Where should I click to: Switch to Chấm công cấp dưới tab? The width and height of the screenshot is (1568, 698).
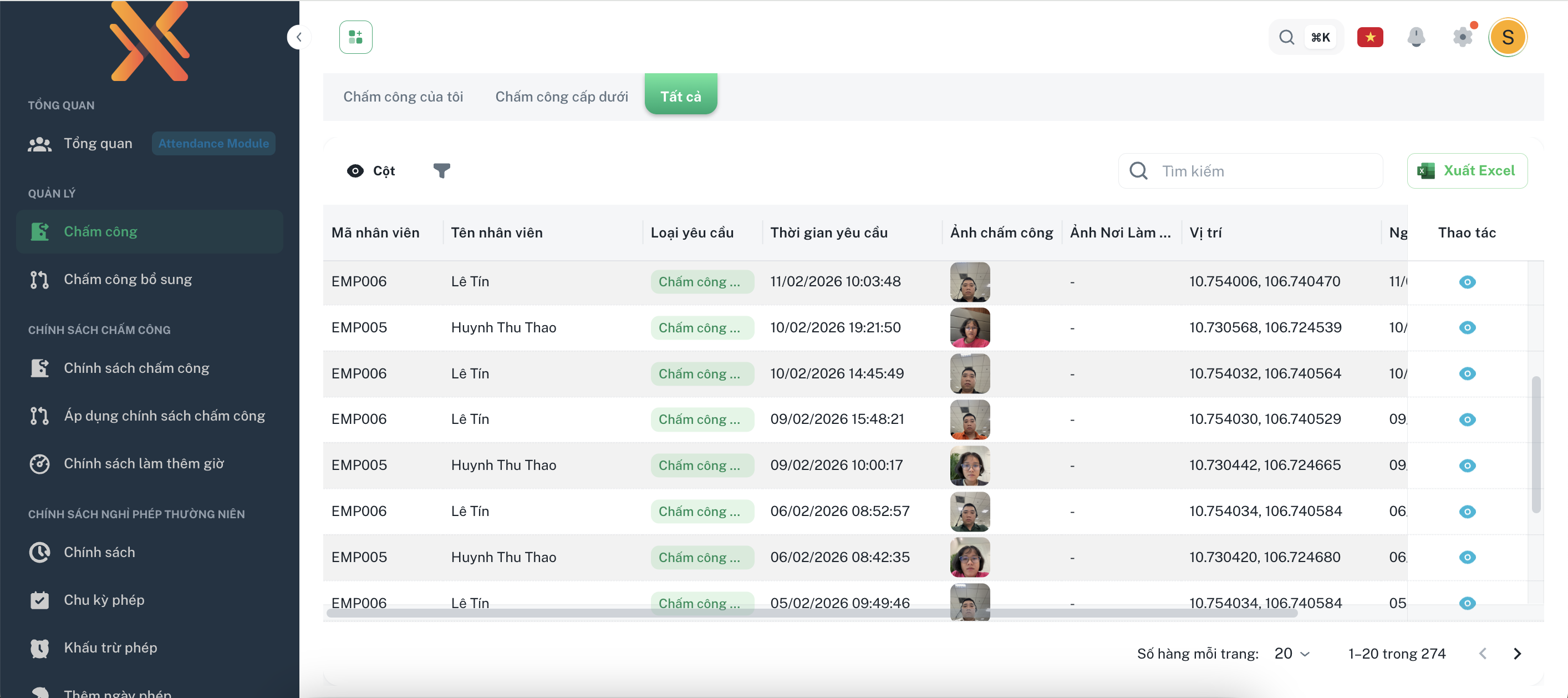pos(561,96)
